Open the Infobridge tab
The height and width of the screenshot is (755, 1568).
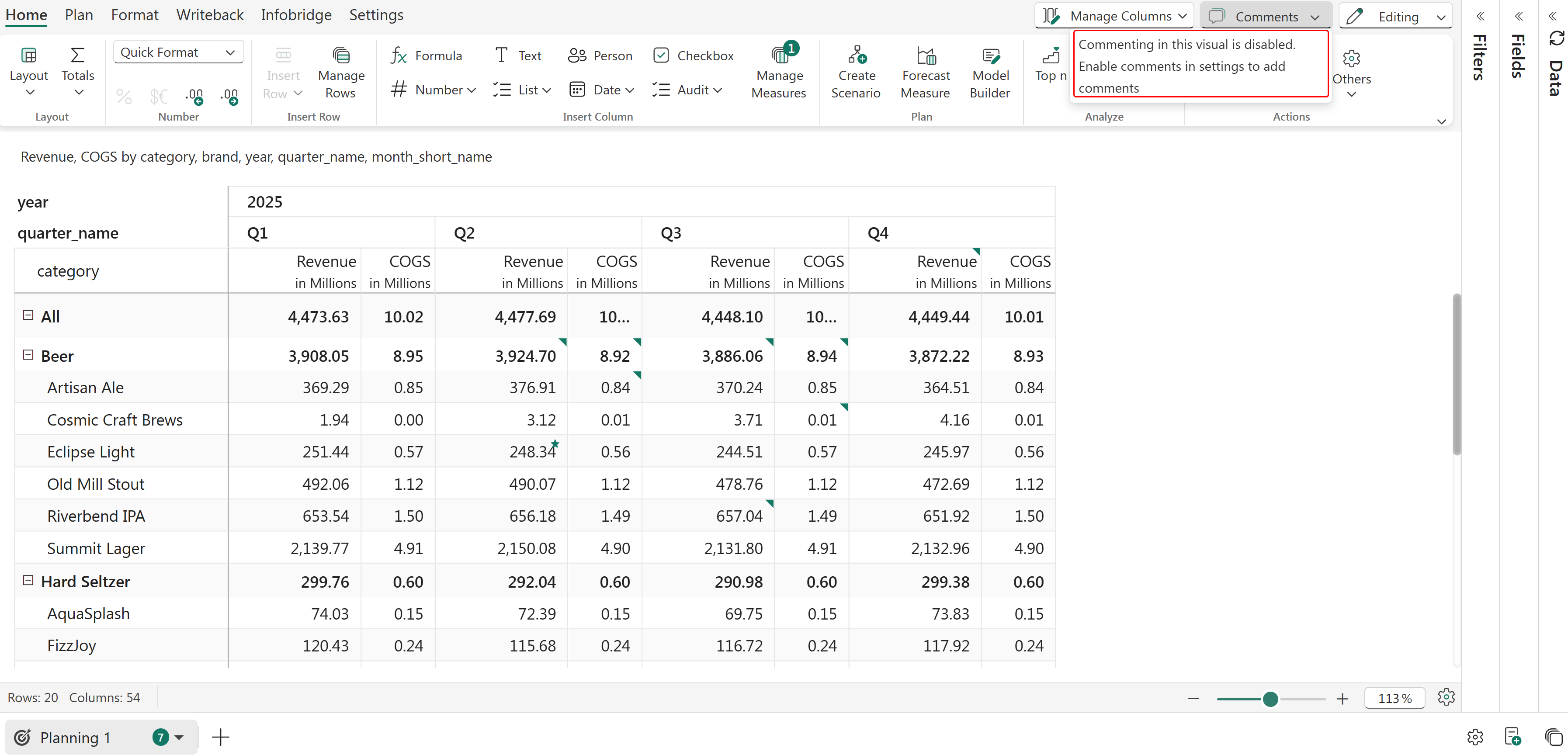296,14
